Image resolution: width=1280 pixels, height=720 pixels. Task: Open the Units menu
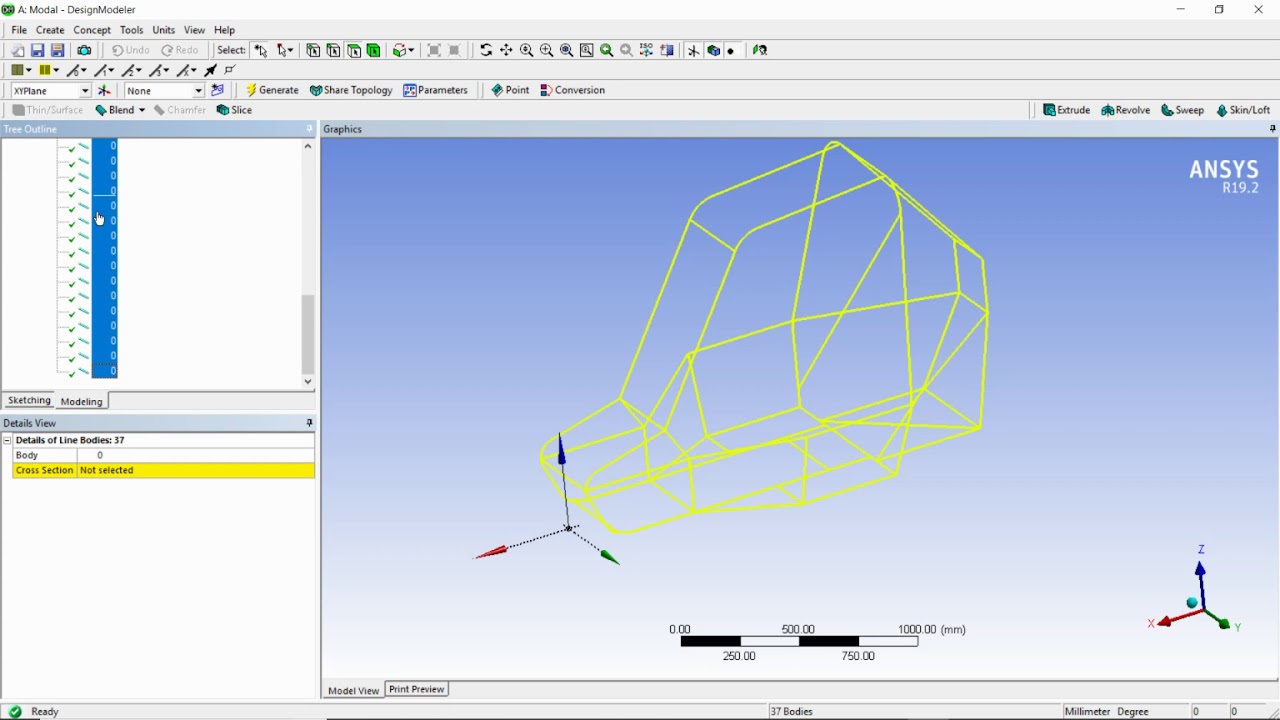click(x=163, y=30)
